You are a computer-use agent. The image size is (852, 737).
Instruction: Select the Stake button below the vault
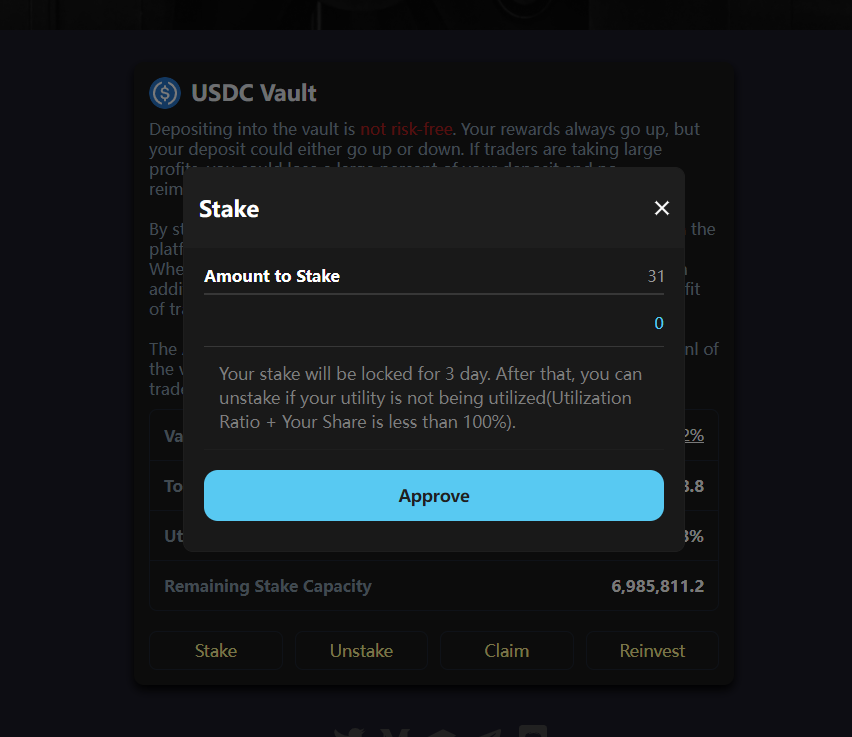[x=216, y=651]
